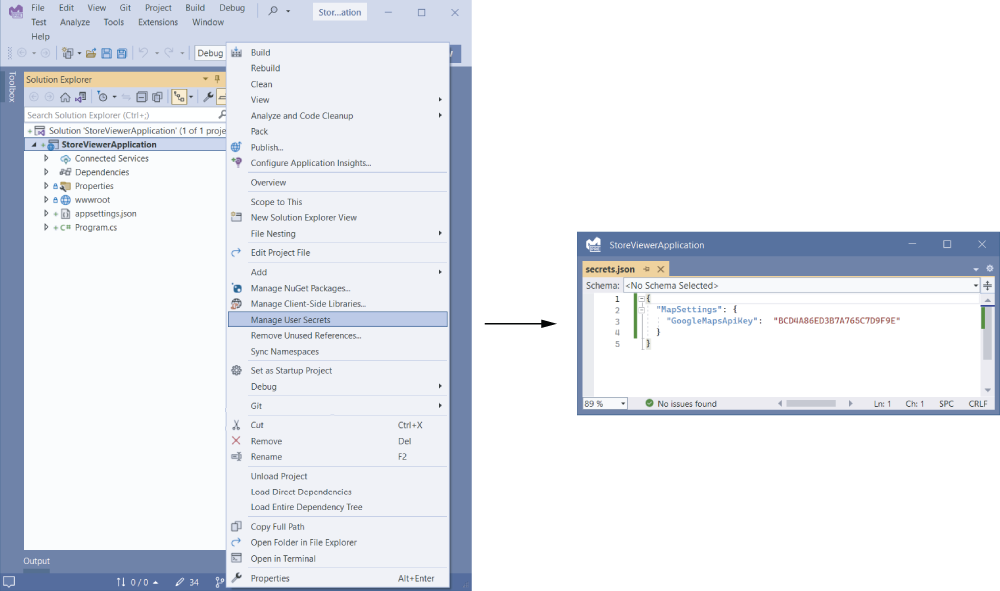1000x591 pixels.
Task: Click the Show All Files icon
Action: point(157,97)
